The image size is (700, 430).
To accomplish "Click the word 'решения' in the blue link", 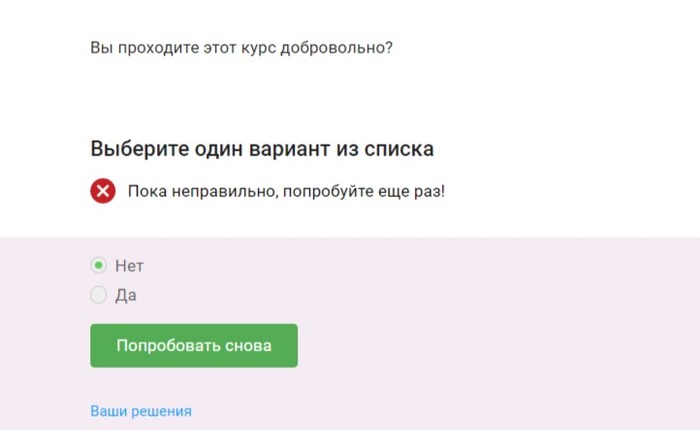I will [x=162, y=411].
